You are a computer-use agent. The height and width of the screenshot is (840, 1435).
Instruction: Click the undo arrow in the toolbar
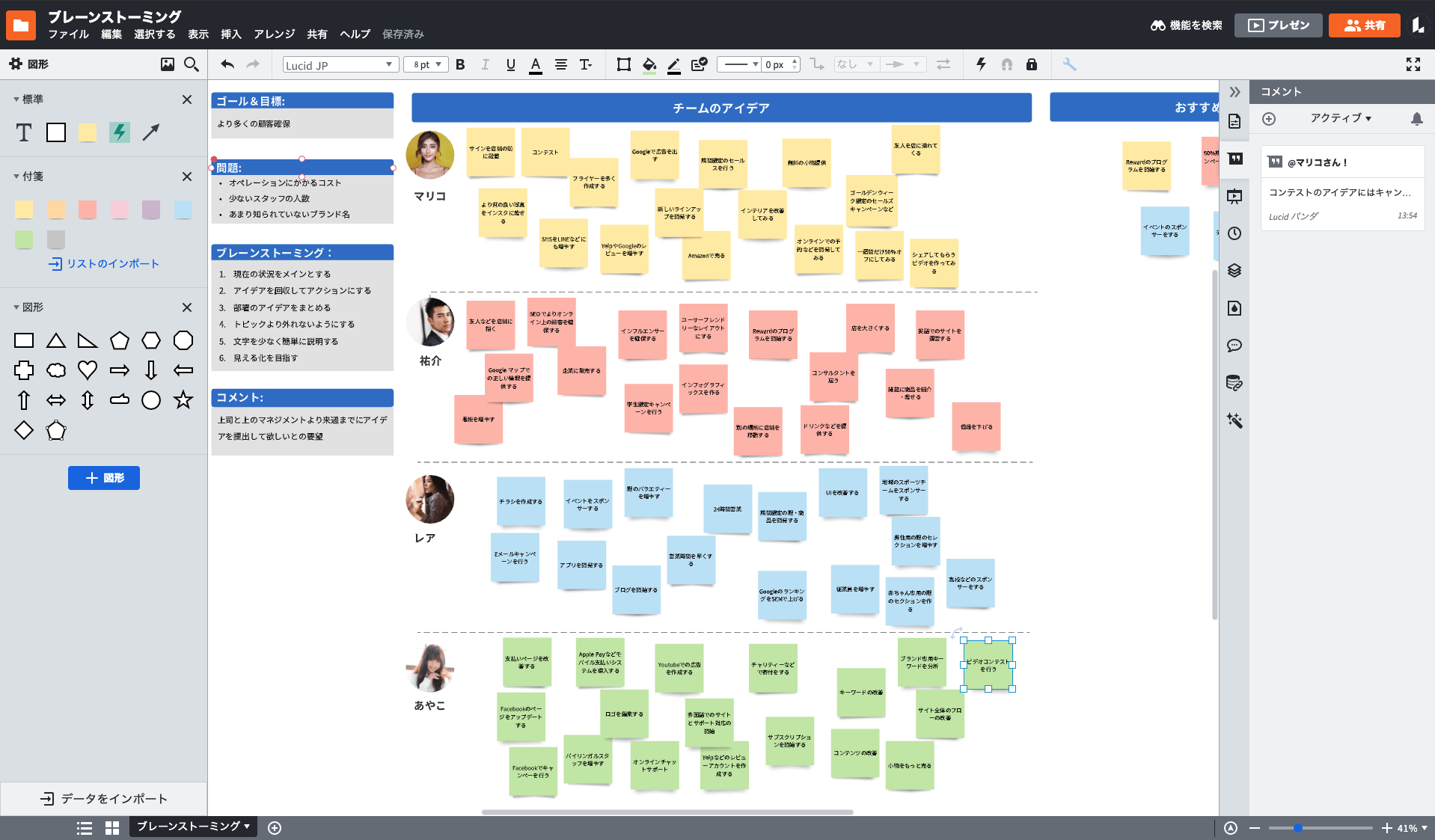pyautogui.click(x=227, y=64)
